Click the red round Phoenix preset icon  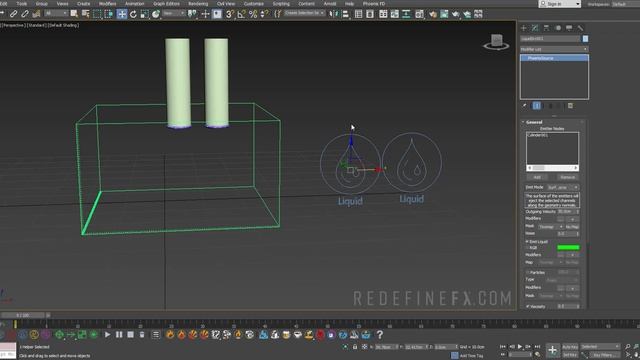pos(320,335)
